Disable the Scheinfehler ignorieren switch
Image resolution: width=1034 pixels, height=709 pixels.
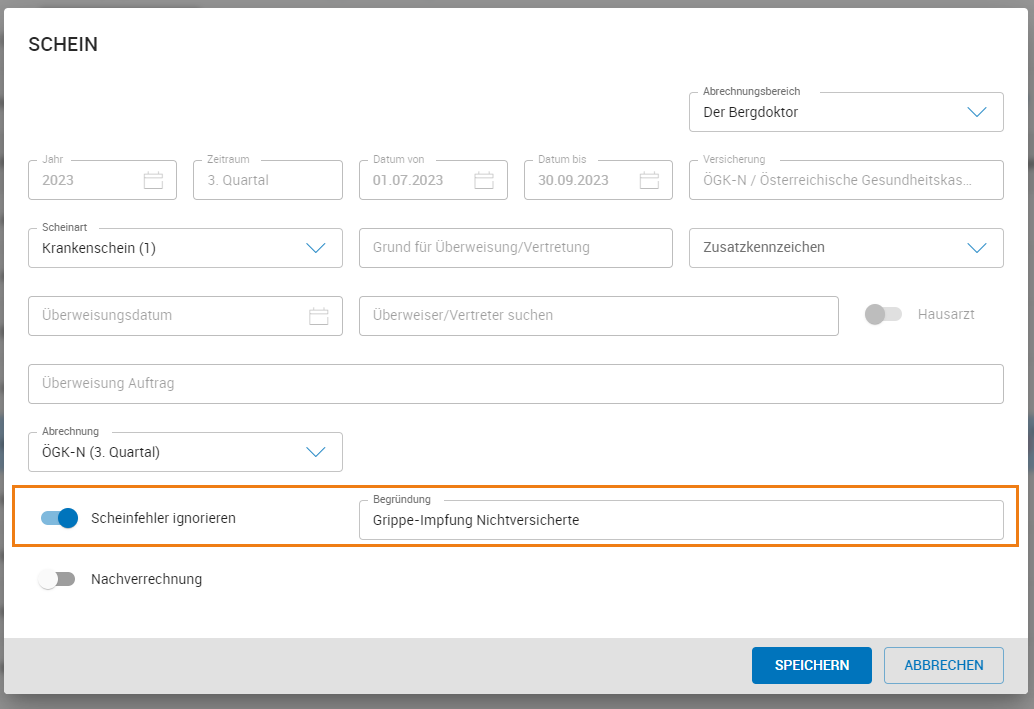tap(59, 518)
